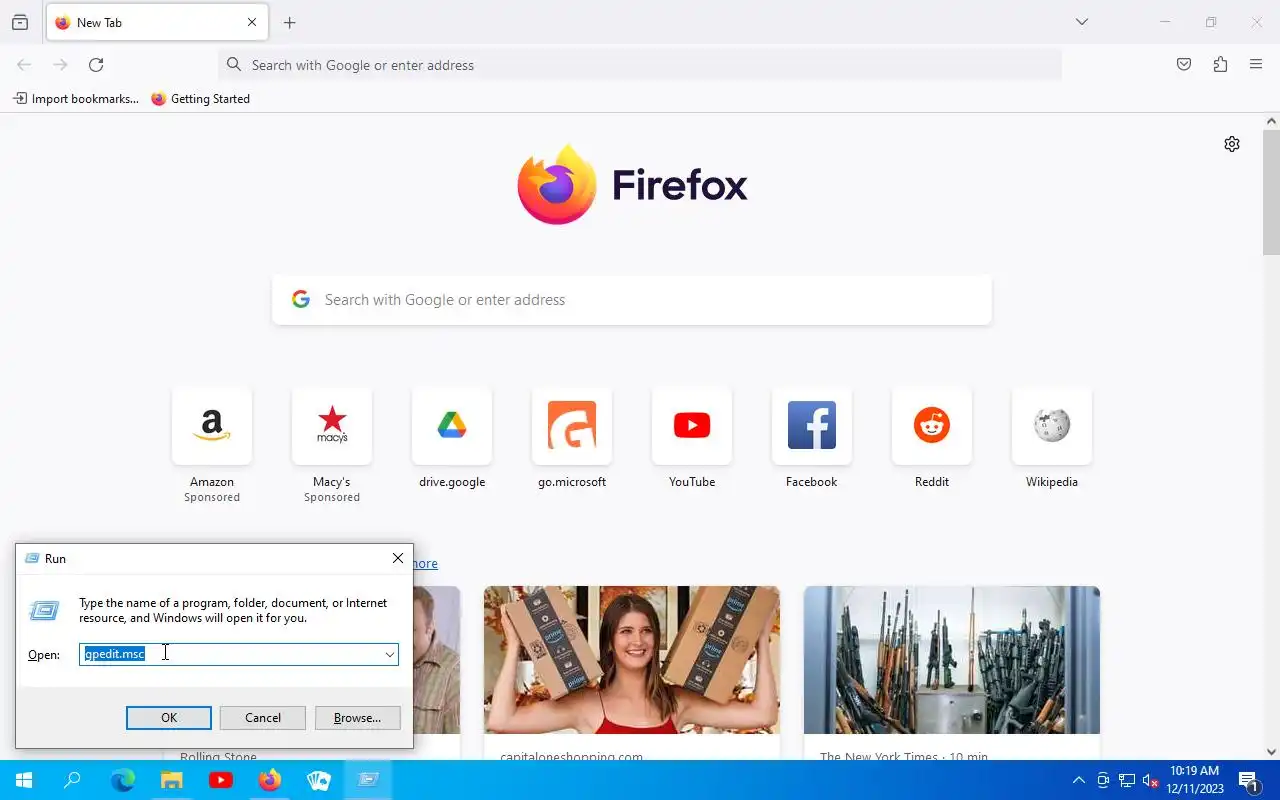Go back one page
The height and width of the screenshot is (800, 1280).
point(24,65)
